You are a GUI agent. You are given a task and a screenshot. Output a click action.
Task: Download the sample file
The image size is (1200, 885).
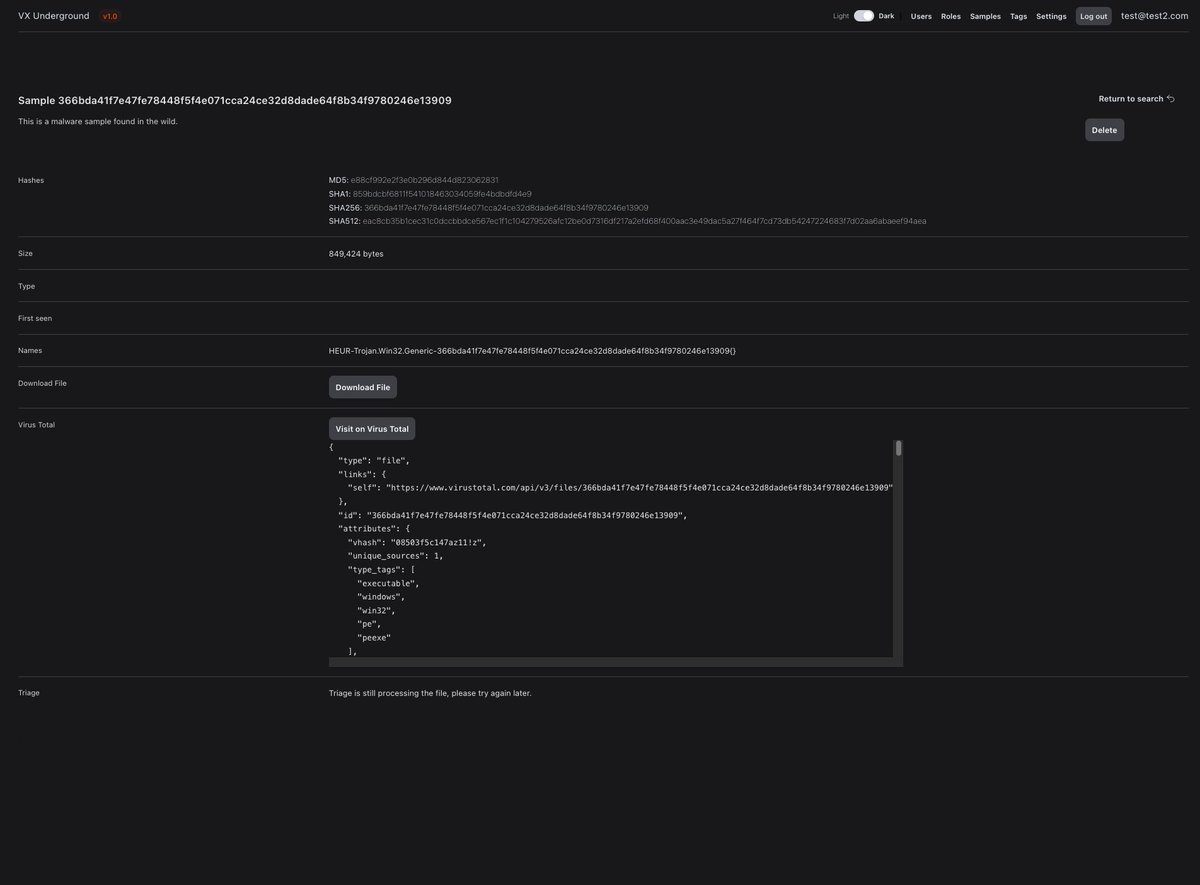362,387
